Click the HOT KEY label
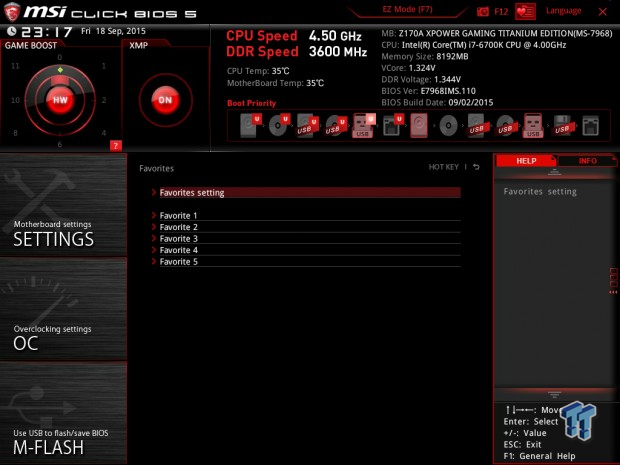 coord(444,167)
